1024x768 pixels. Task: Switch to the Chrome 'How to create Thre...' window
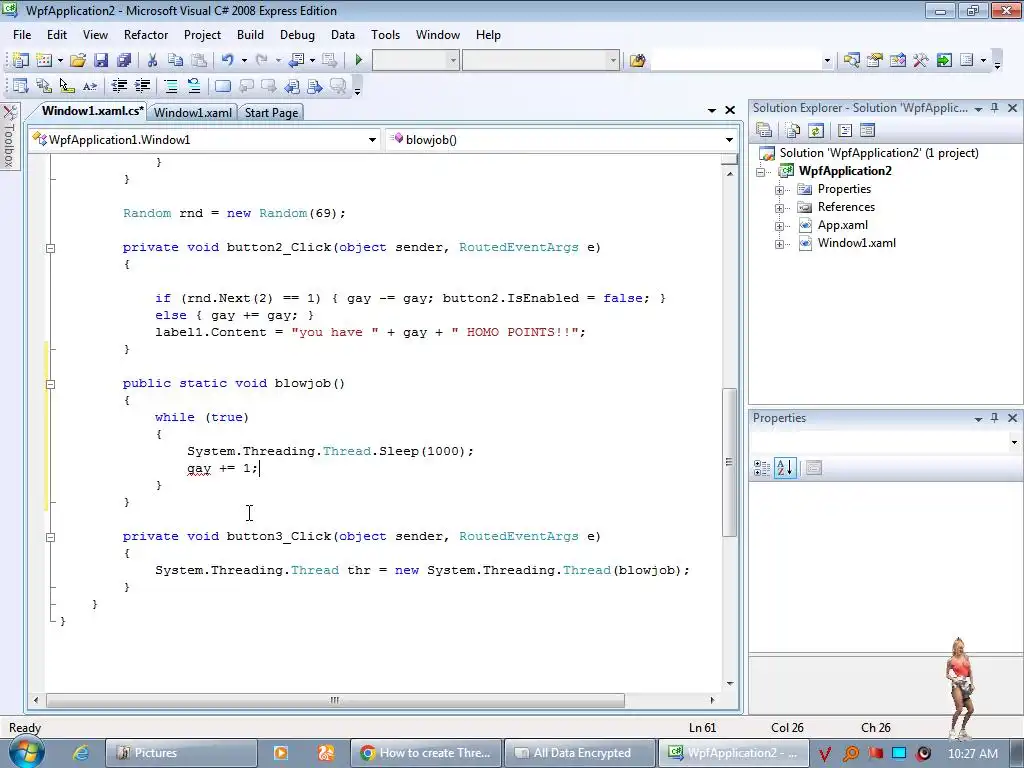point(426,753)
